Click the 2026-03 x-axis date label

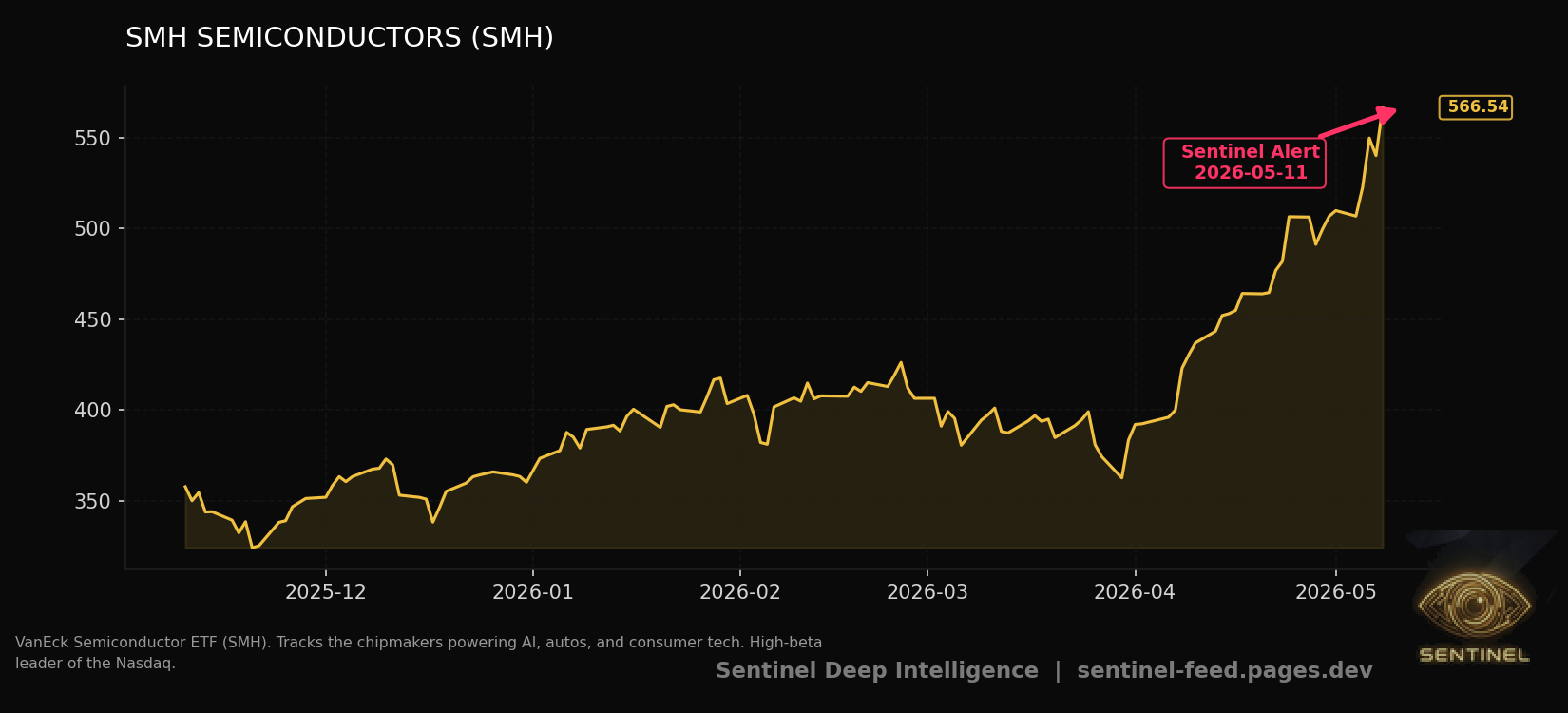[927, 593]
